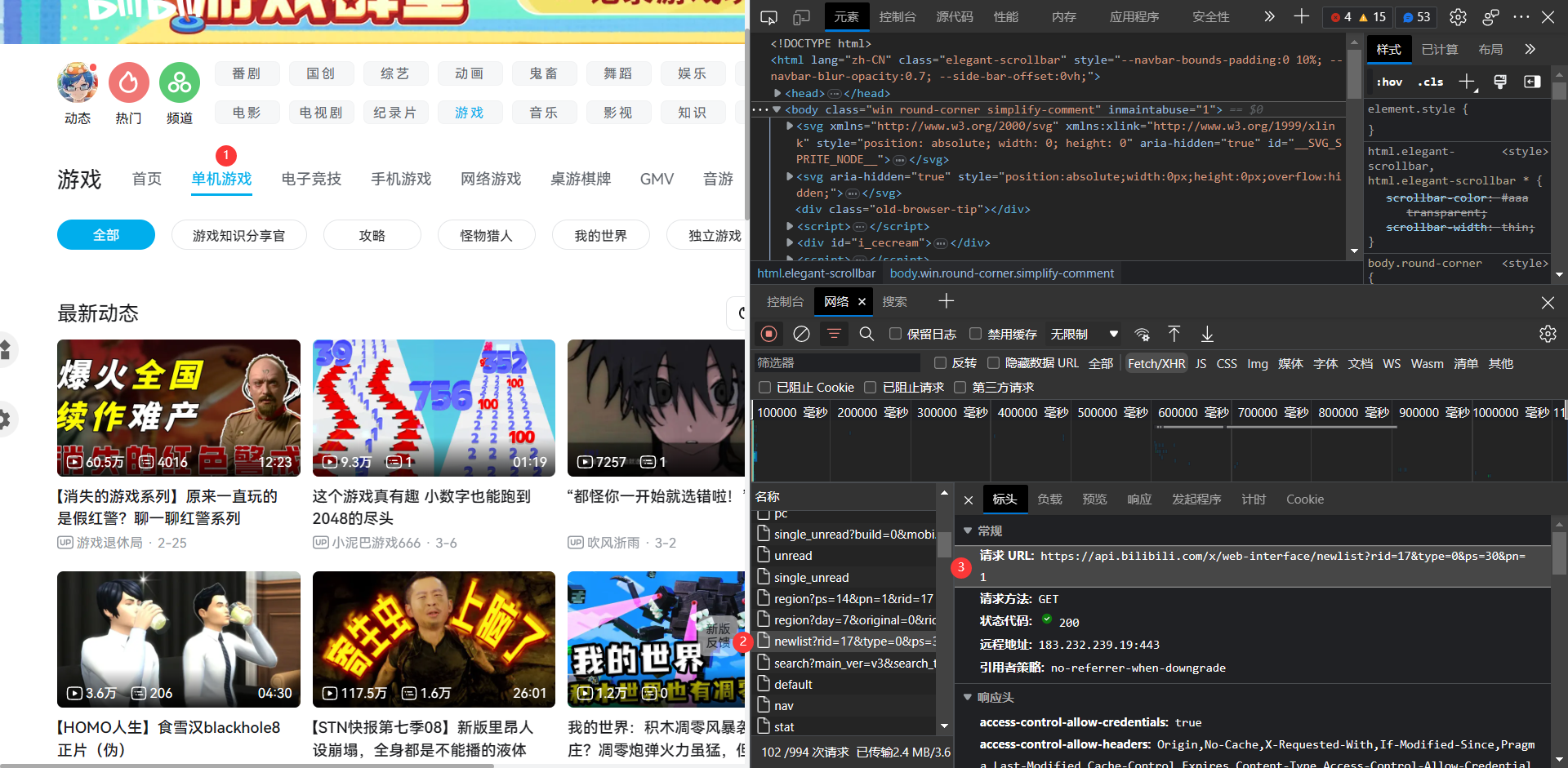
Task: Toggle computed styles sidebar icon
Action: (1532, 82)
